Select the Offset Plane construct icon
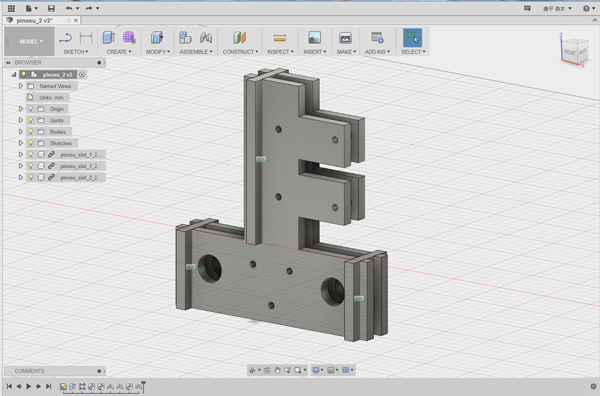The width and height of the screenshot is (600, 396). (240, 37)
